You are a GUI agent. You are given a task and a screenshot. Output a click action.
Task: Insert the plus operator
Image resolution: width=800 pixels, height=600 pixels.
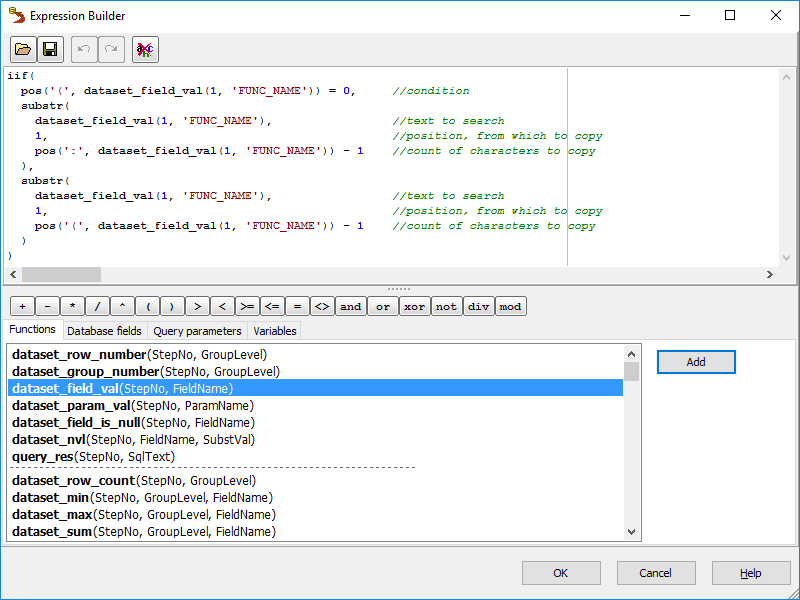click(22, 307)
